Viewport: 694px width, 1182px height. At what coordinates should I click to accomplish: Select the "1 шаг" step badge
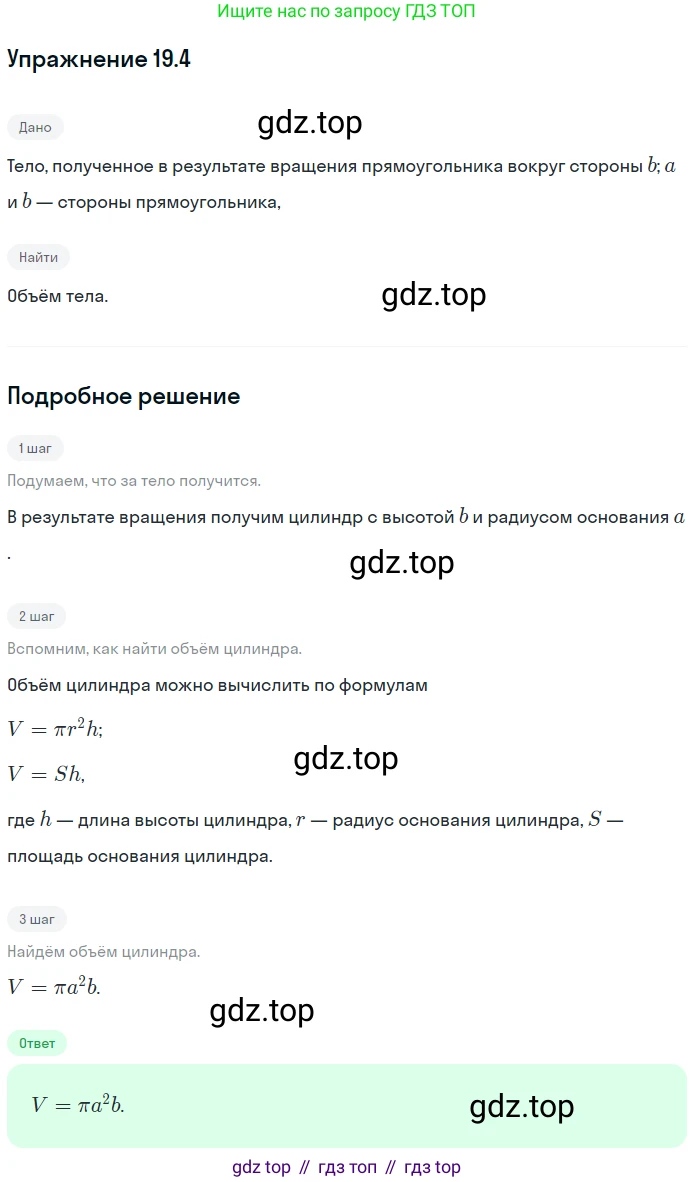[x=35, y=448]
